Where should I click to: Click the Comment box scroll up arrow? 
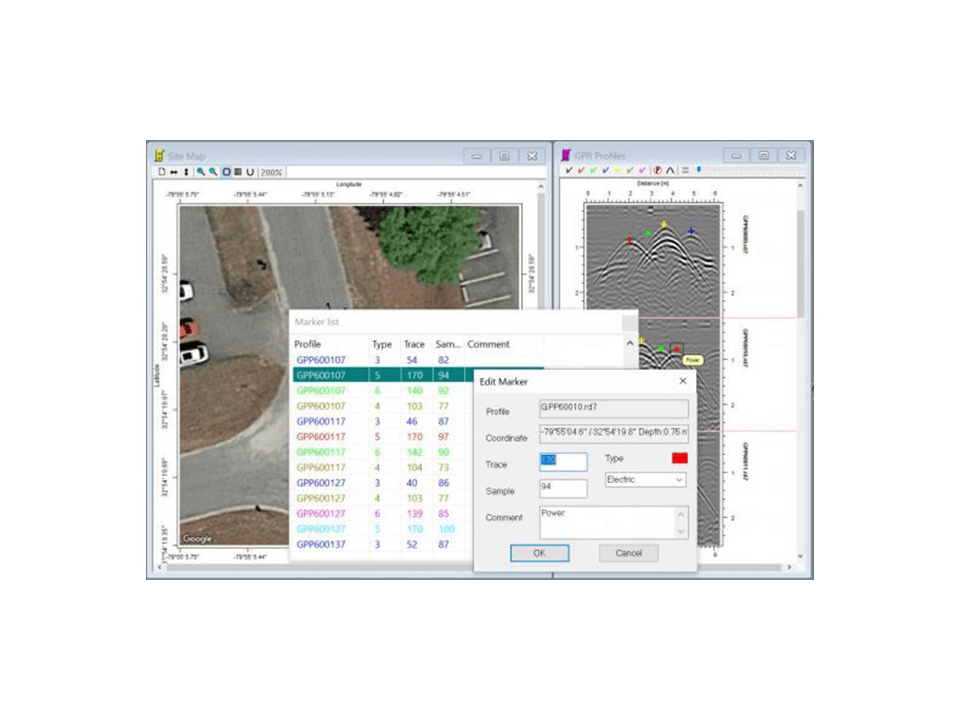click(x=681, y=514)
